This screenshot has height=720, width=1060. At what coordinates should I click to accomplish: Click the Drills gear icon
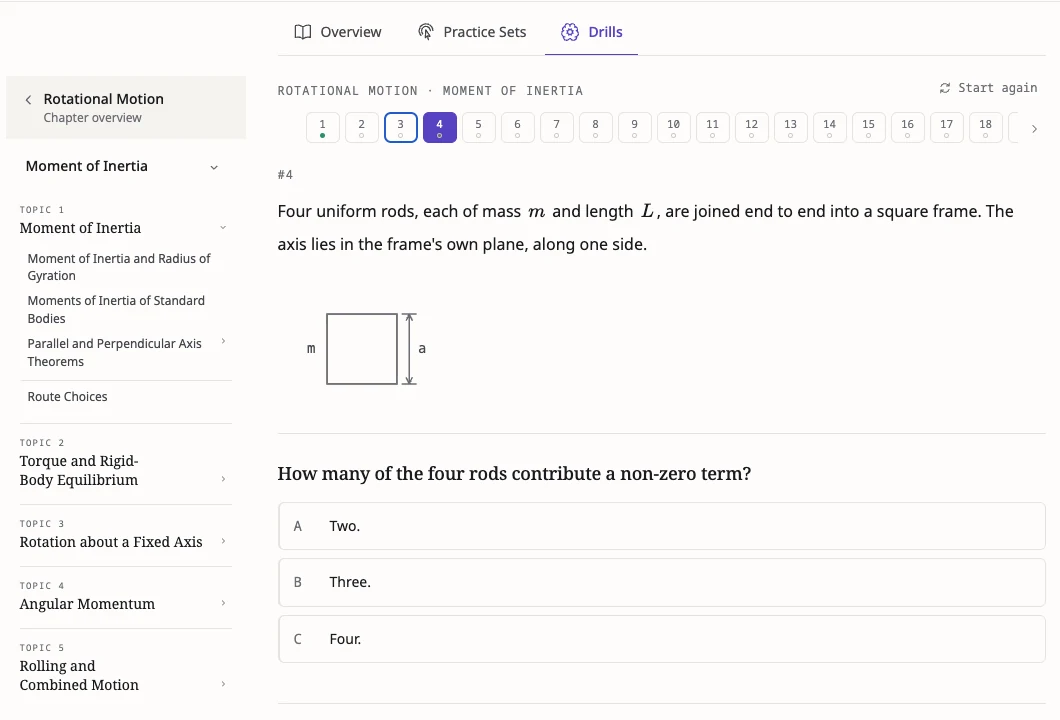[570, 32]
